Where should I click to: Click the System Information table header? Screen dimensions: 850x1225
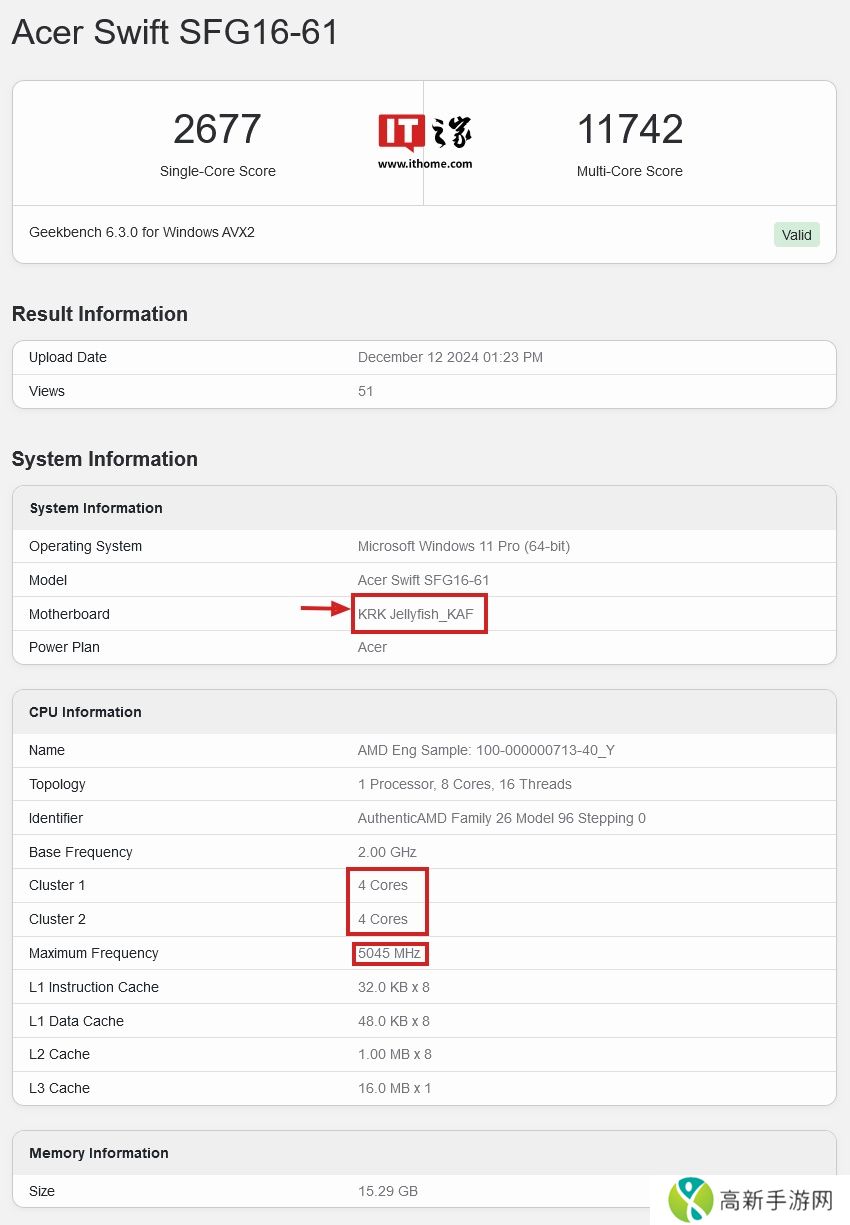click(x=96, y=508)
